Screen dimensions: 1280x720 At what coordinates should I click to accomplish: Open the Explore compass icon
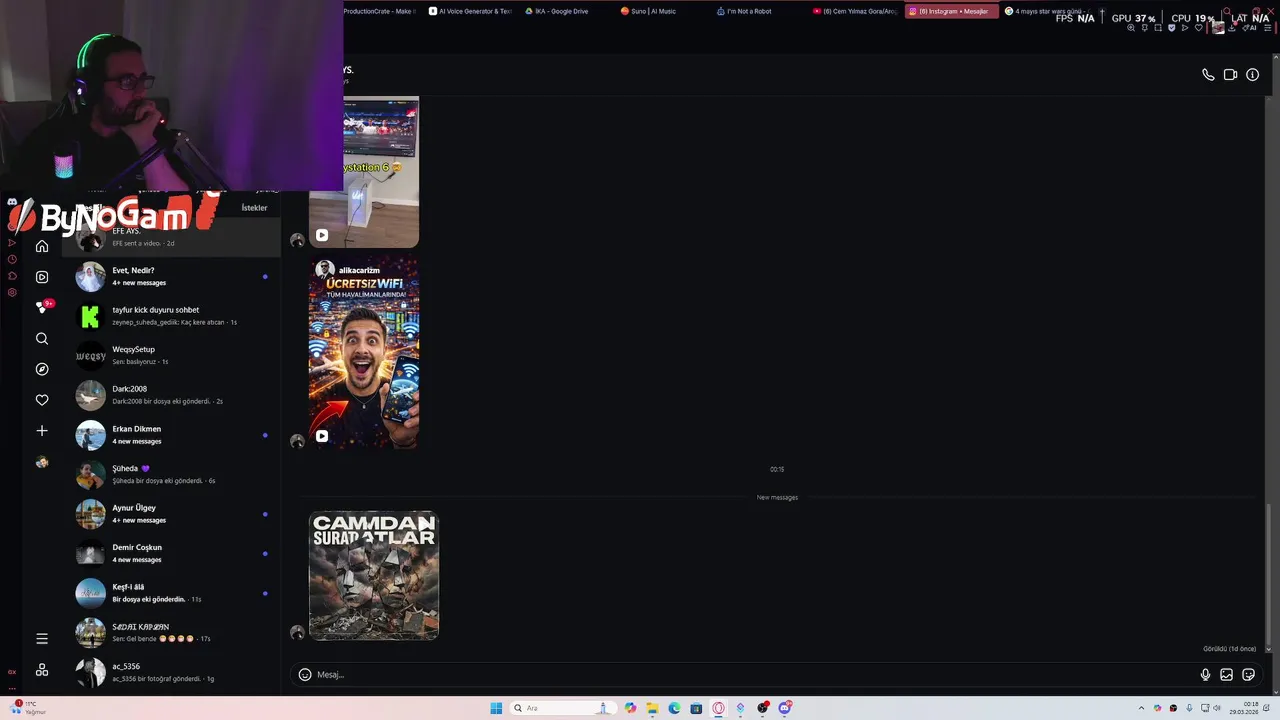(x=42, y=369)
